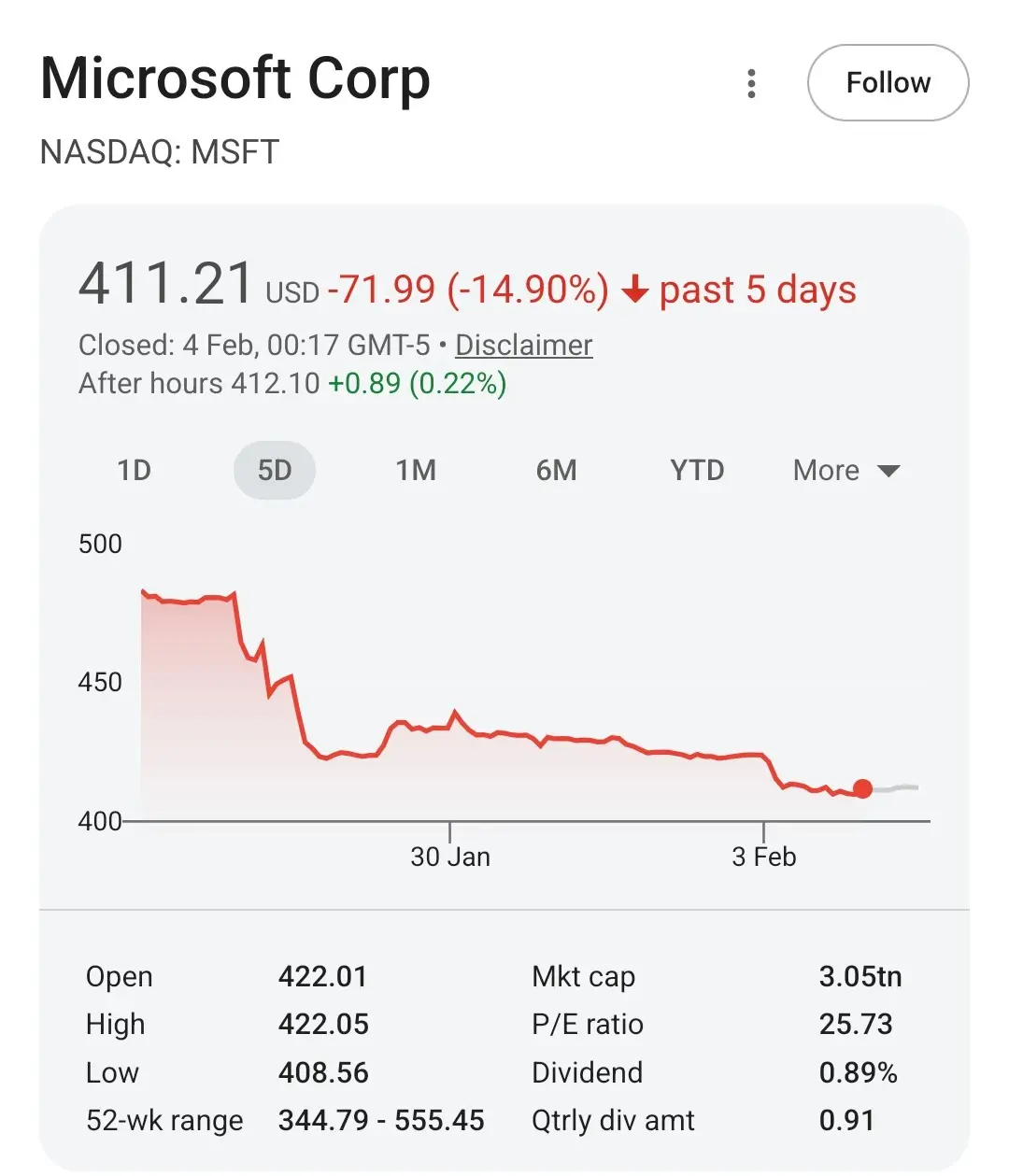
Task: Select the current price point on the chart
Action: [862, 790]
